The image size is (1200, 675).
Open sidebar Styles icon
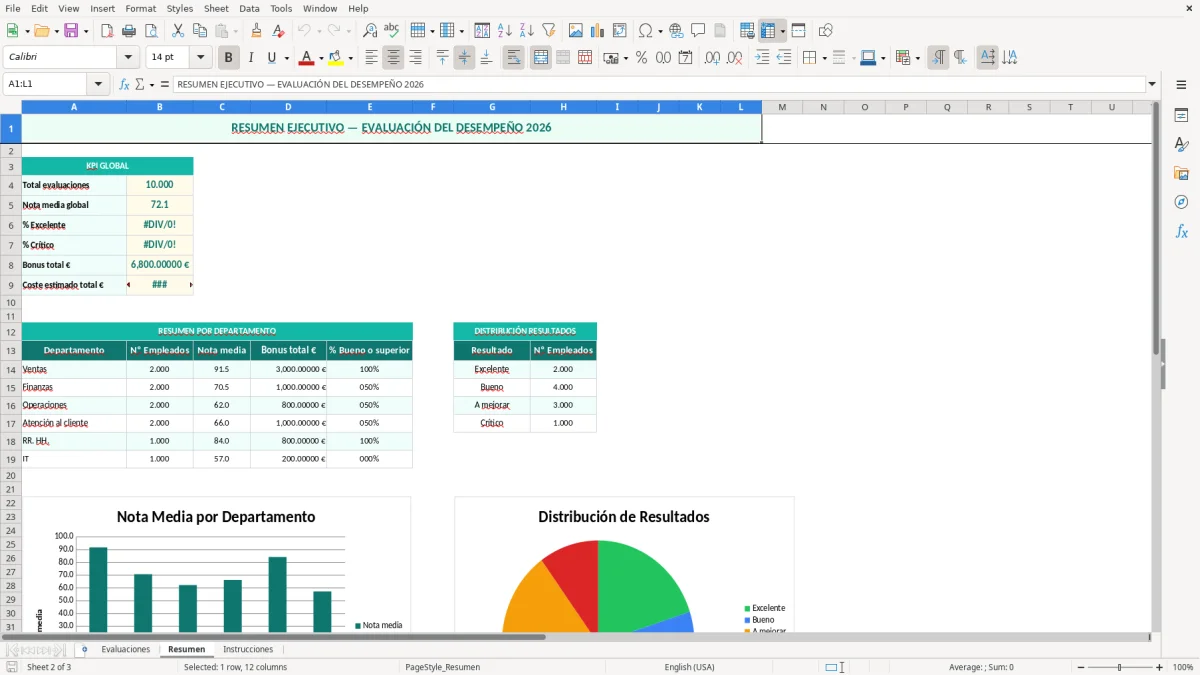1181,144
